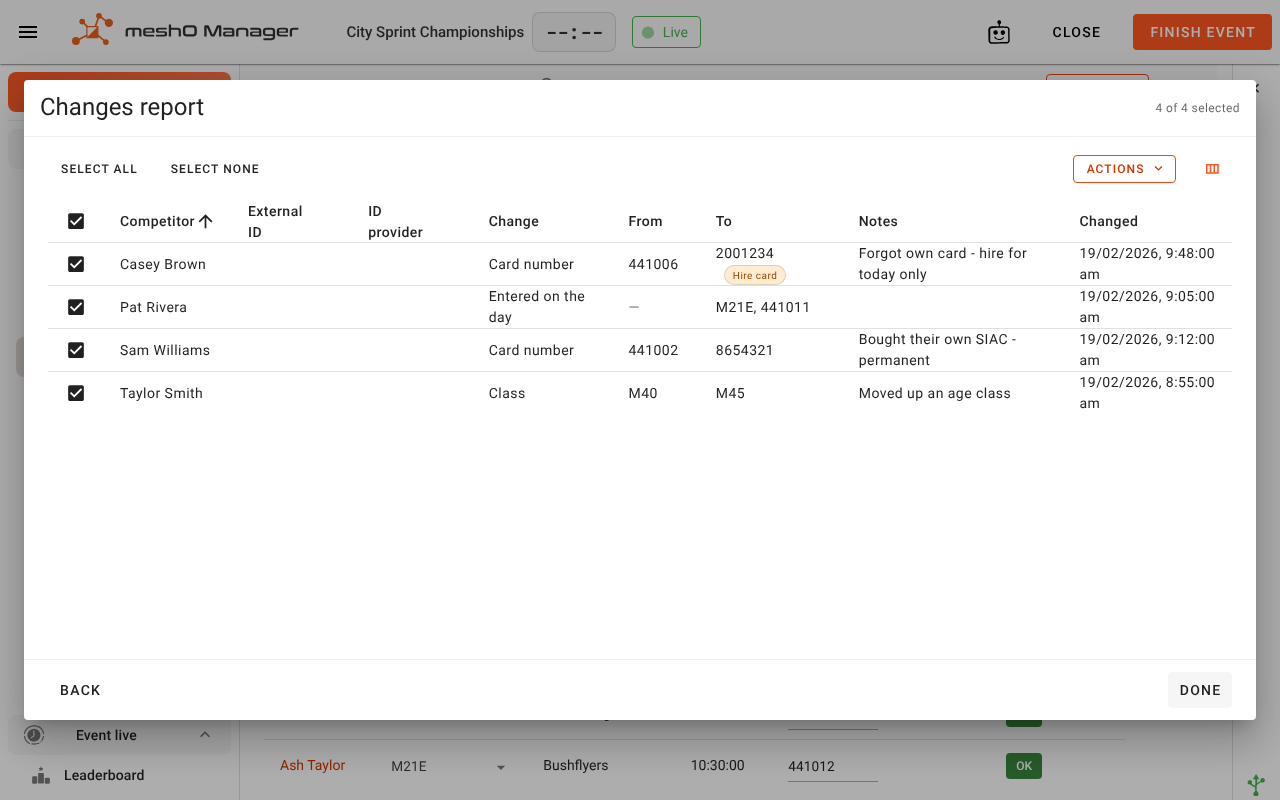Click the USB connection status icon
The height and width of the screenshot is (800, 1280).
click(1256, 785)
